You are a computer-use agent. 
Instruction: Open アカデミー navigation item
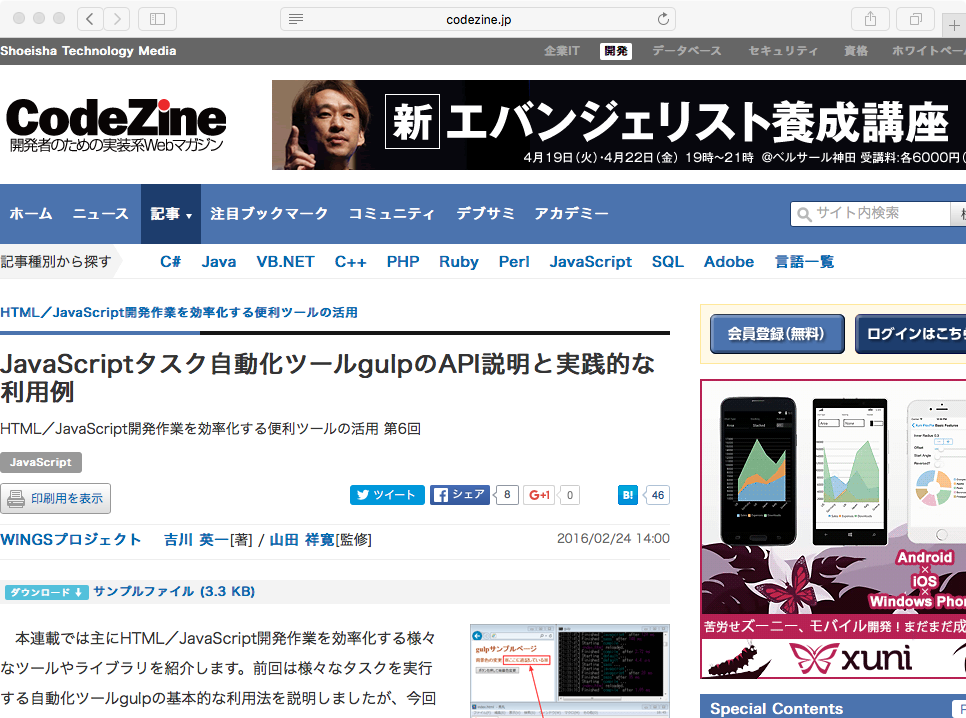tap(571, 214)
